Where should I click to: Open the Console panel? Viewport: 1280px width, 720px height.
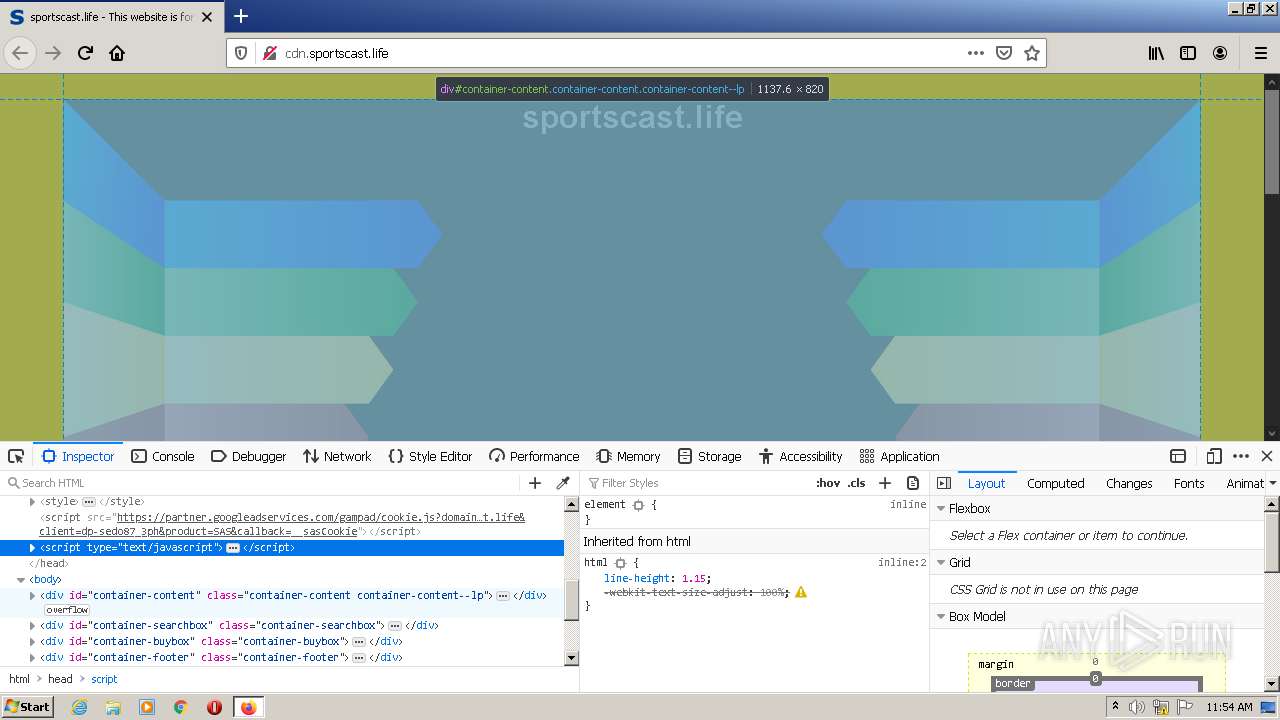163,456
